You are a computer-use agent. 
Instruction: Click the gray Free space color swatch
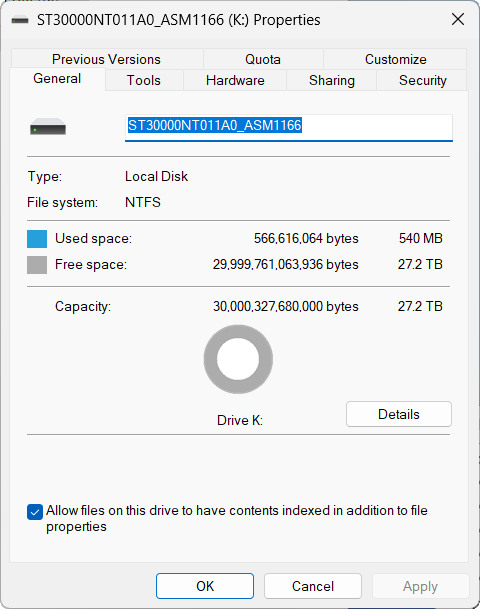[x=37, y=265]
